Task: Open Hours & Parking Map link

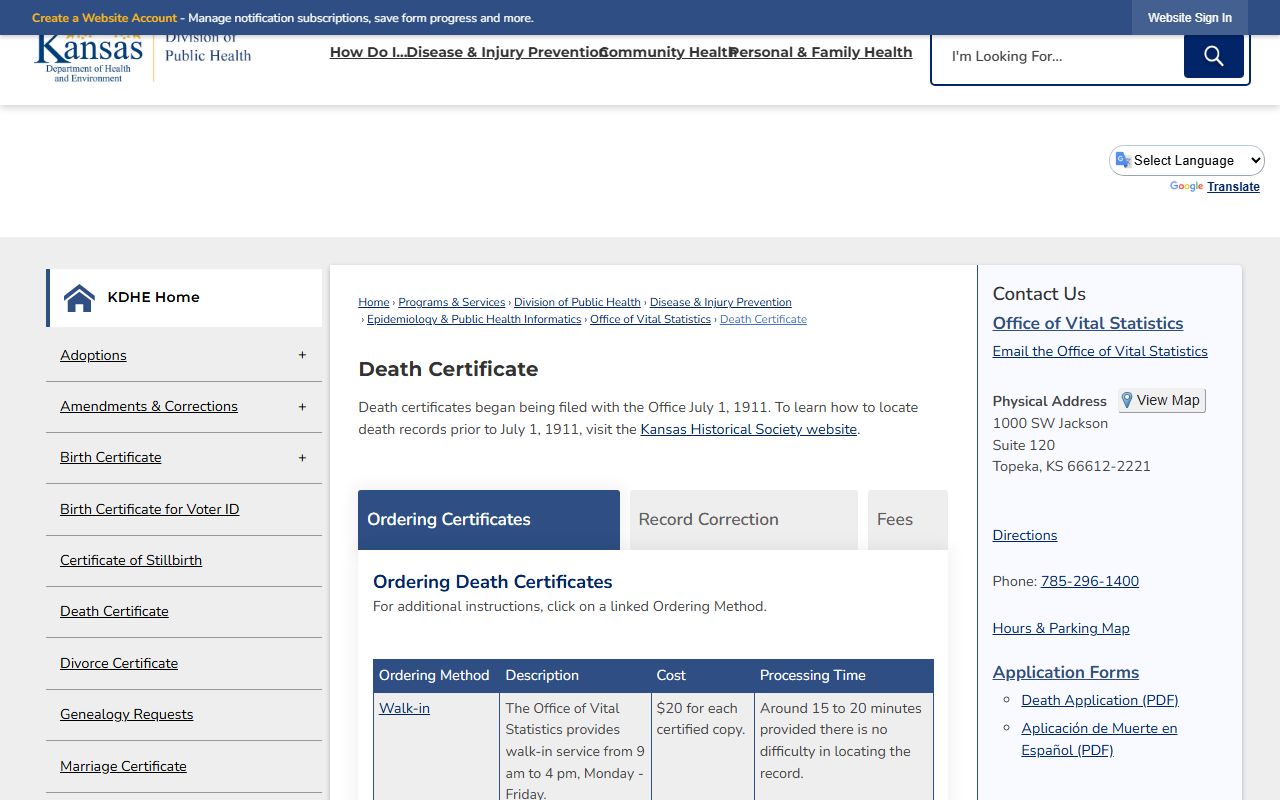Action: tap(1061, 628)
